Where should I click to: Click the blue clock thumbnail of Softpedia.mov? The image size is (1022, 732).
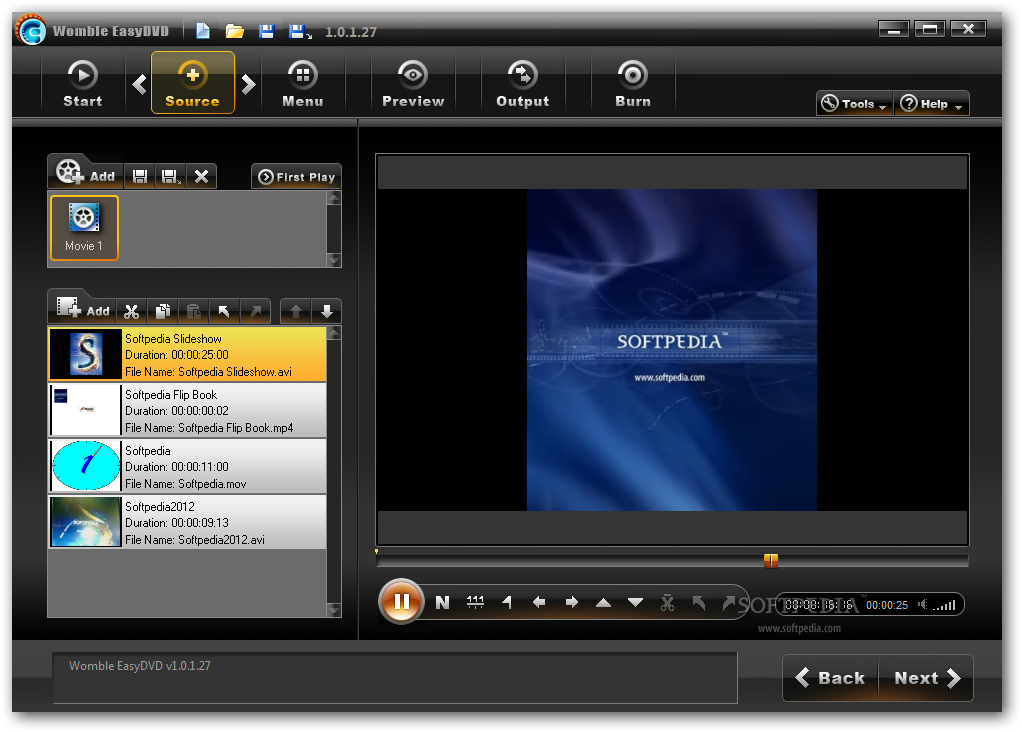86,466
